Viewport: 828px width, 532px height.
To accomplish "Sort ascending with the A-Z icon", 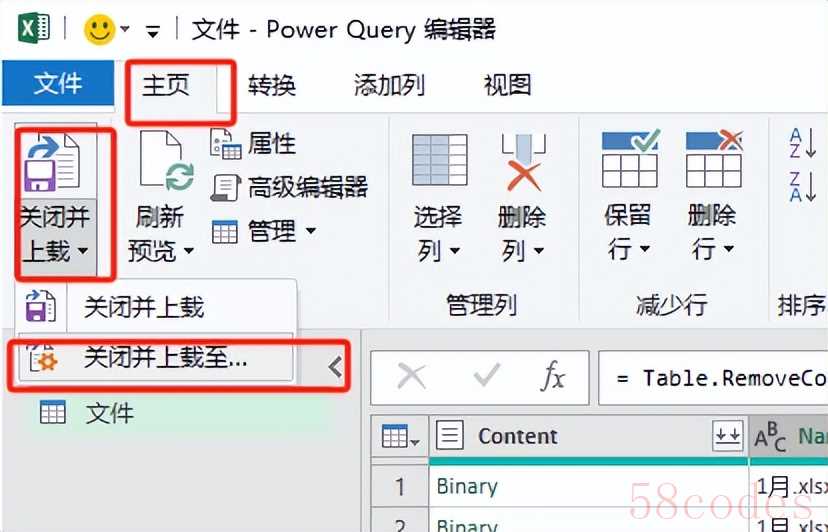I will 802,141.
